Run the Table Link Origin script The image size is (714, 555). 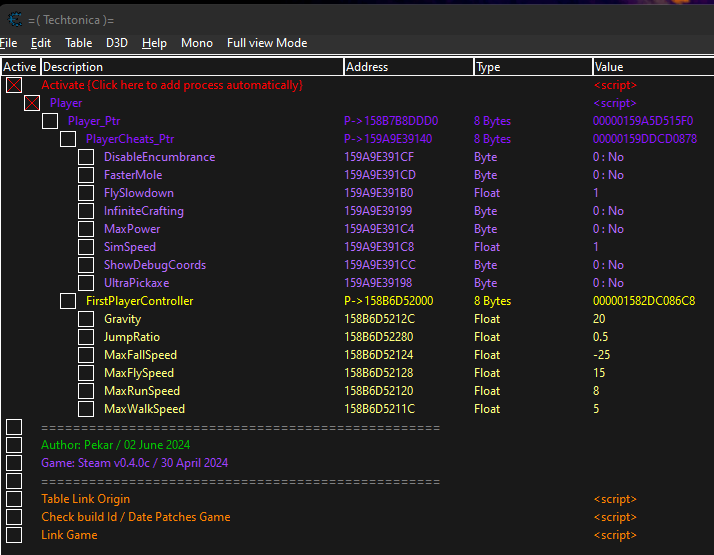[85, 499]
